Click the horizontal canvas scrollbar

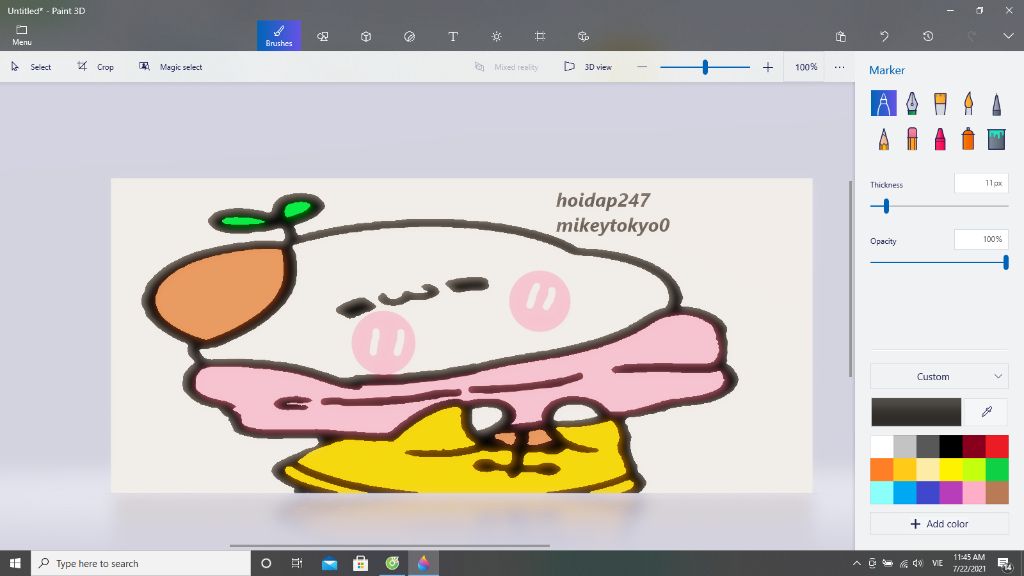point(389,545)
